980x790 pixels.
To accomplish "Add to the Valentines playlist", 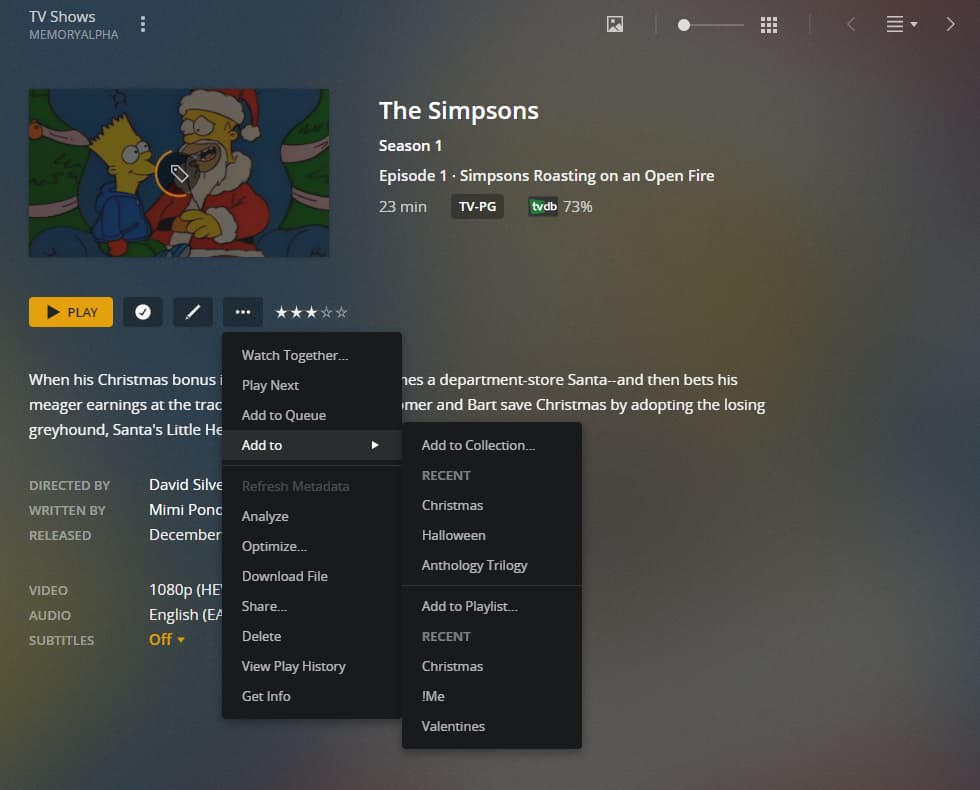I will click(492, 726).
